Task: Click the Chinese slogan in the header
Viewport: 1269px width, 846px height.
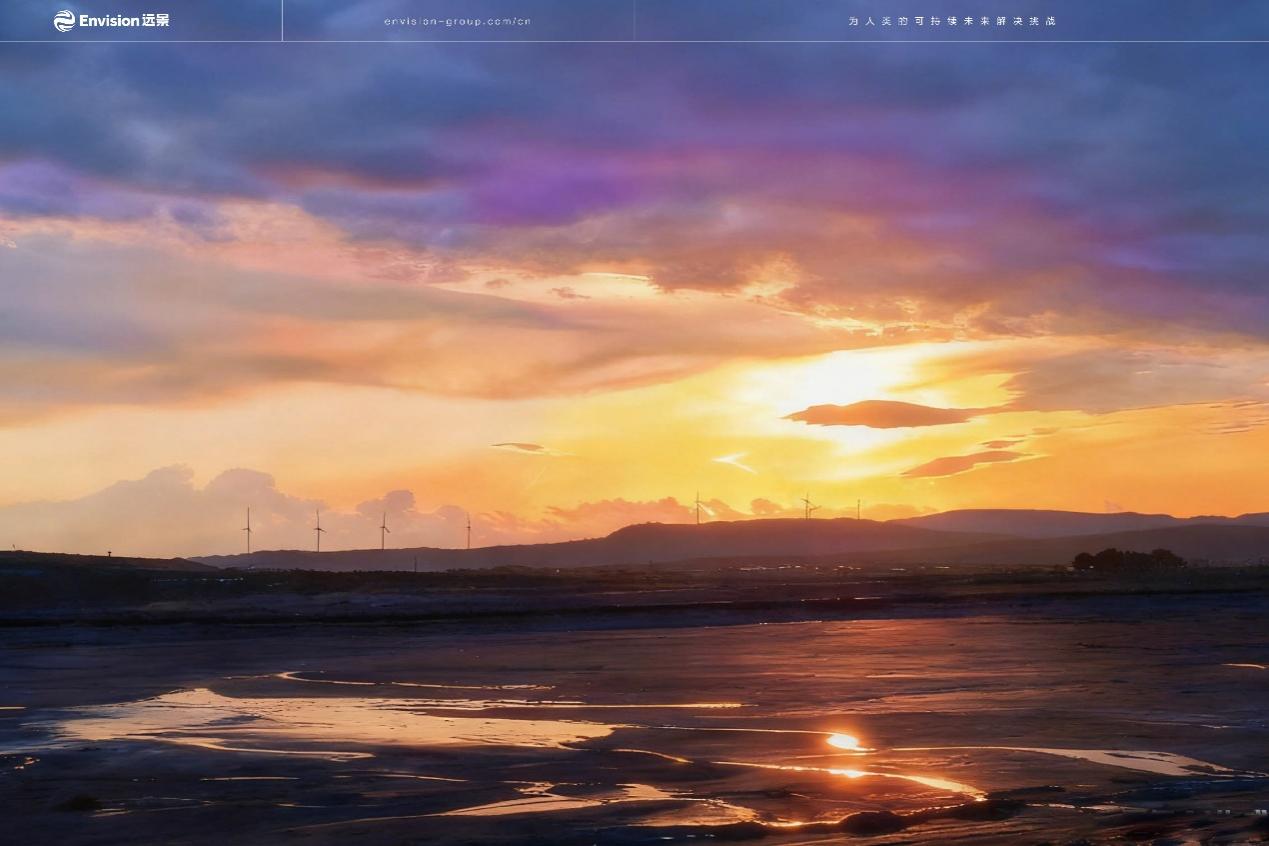Action: (951, 21)
